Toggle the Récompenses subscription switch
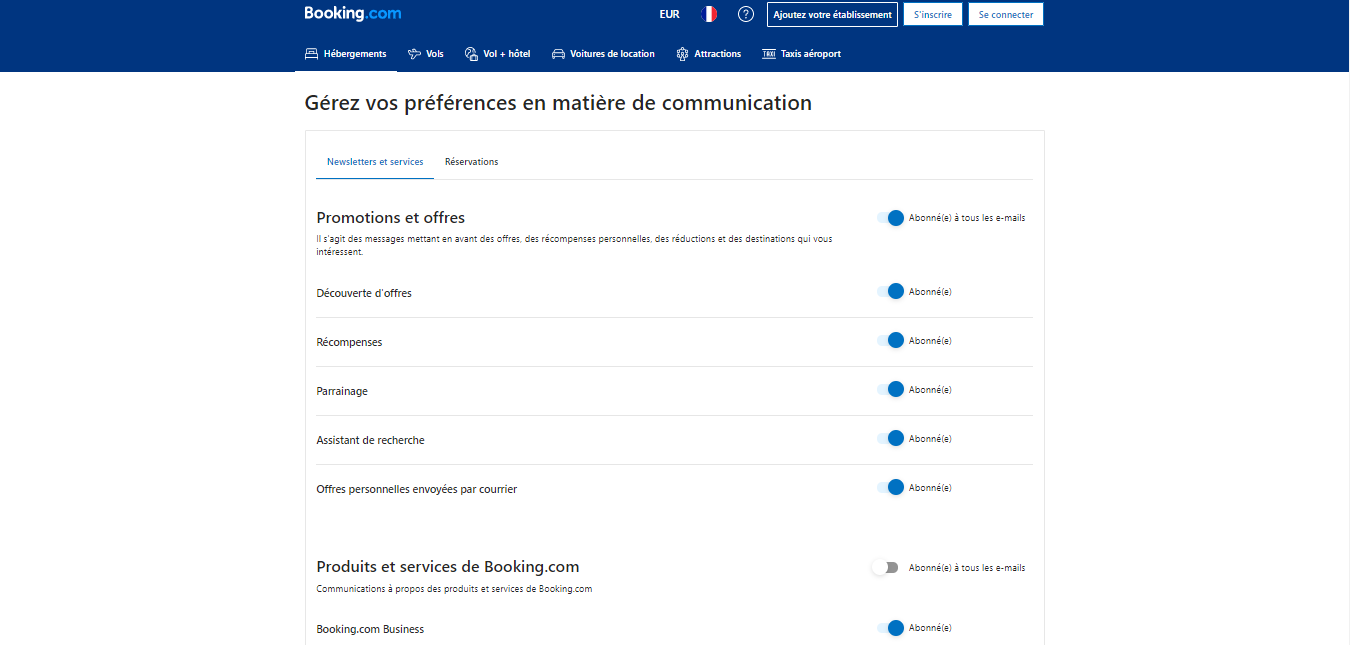 pos(891,341)
